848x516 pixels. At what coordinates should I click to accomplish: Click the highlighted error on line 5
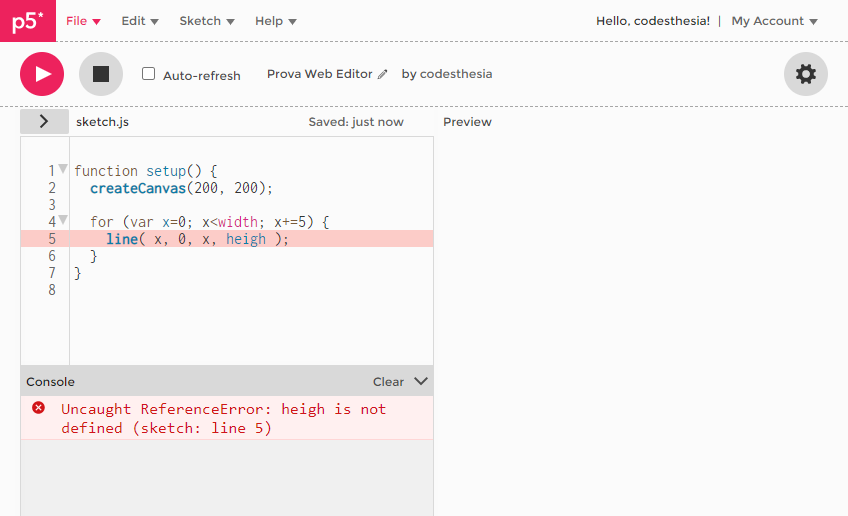tap(227, 239)
